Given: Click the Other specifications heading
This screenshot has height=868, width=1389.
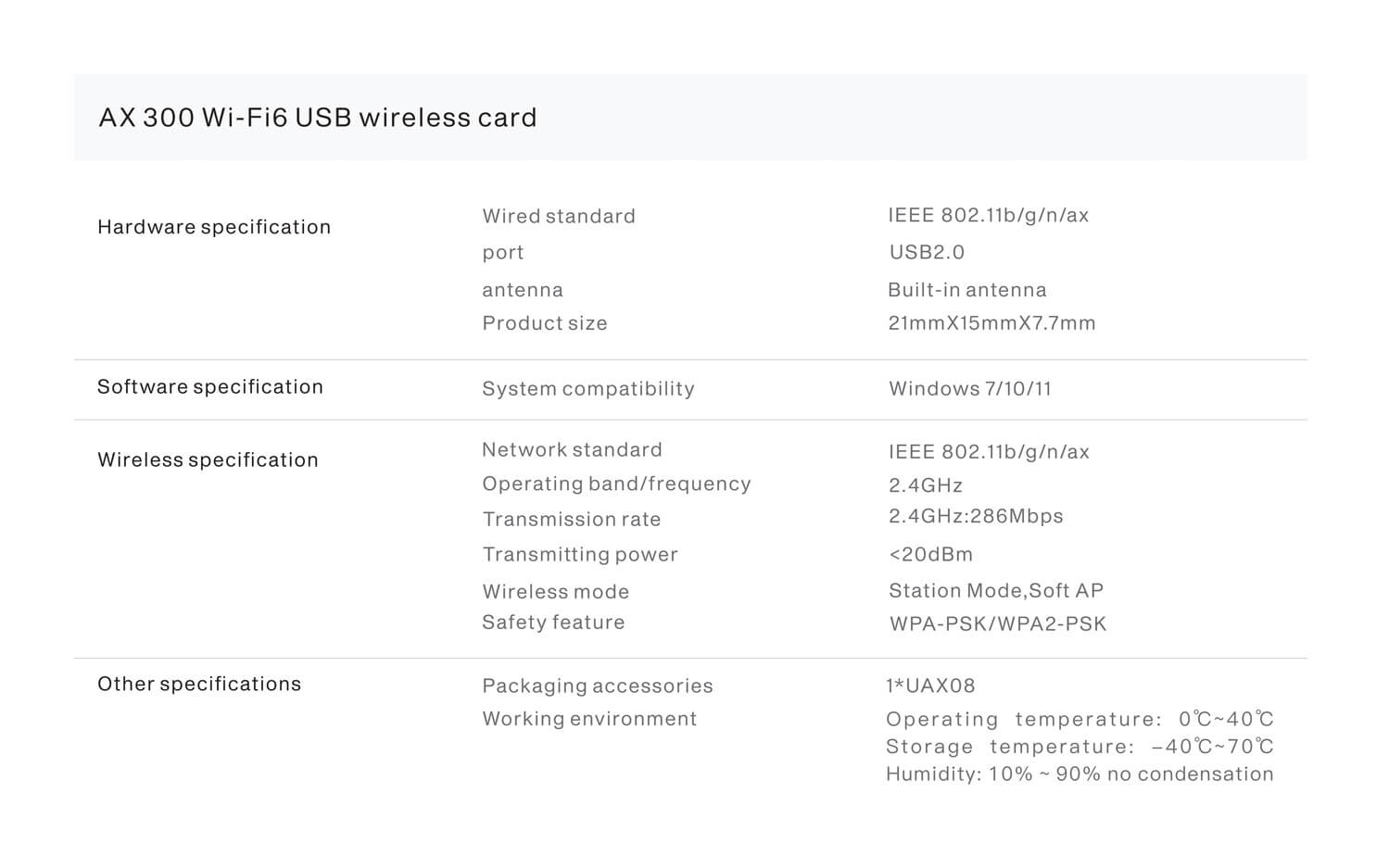Looking at the screenshot, I should [x=199, y=684].
